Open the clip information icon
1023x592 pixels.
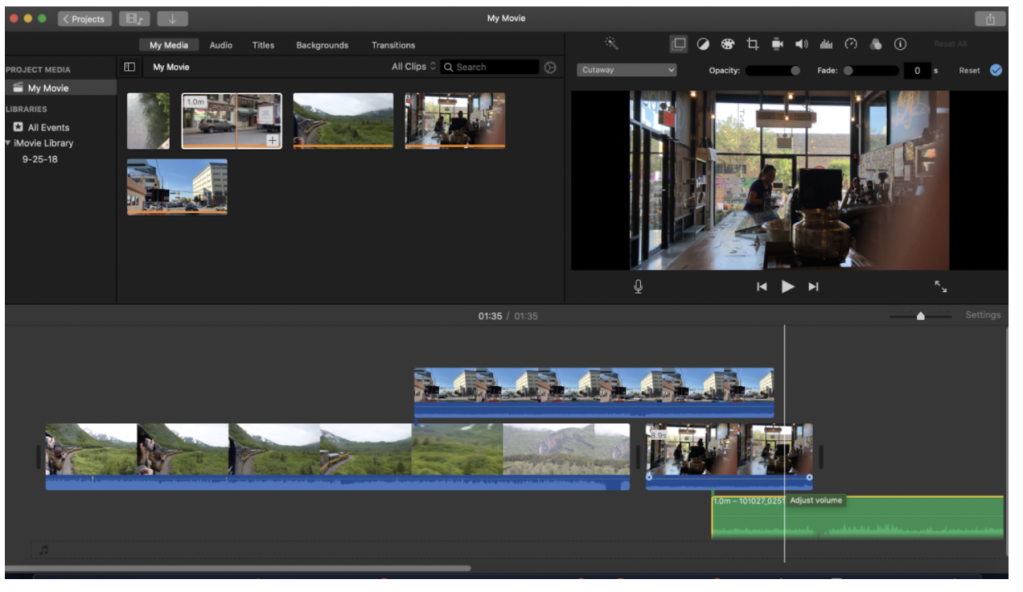(900, 44)
